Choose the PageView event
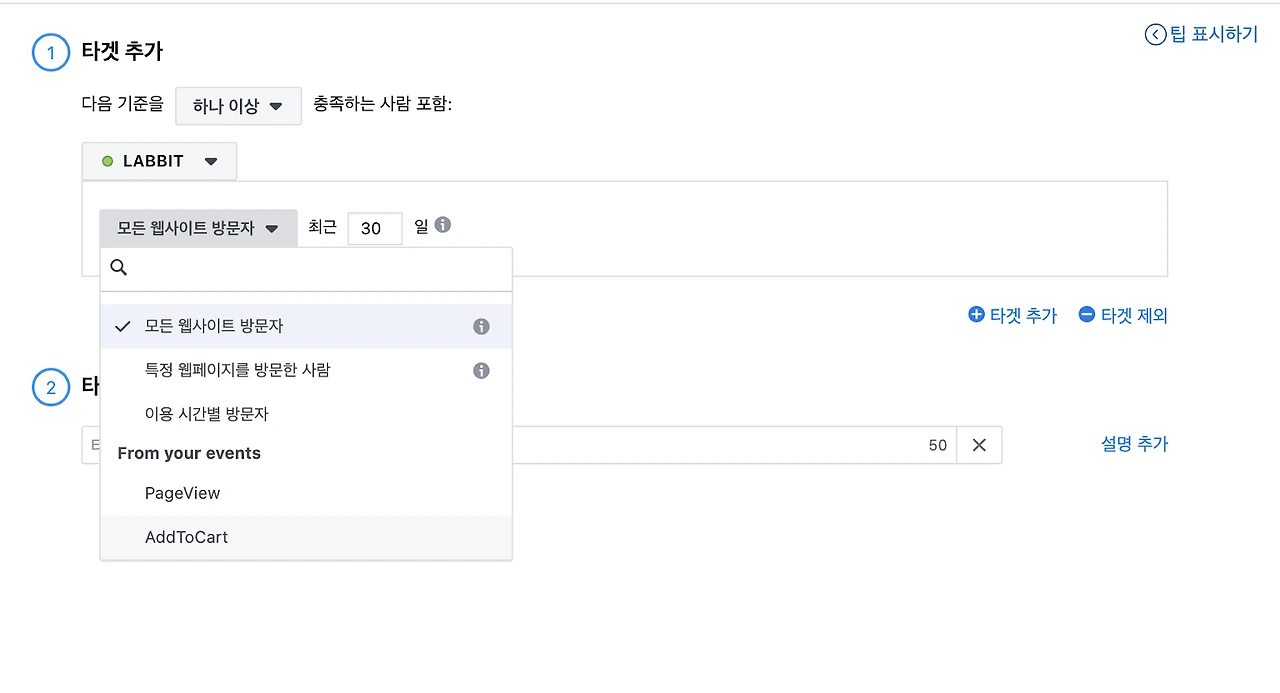Image resolution: width=1280 pixels, height=693 pixels. point(182,493)
